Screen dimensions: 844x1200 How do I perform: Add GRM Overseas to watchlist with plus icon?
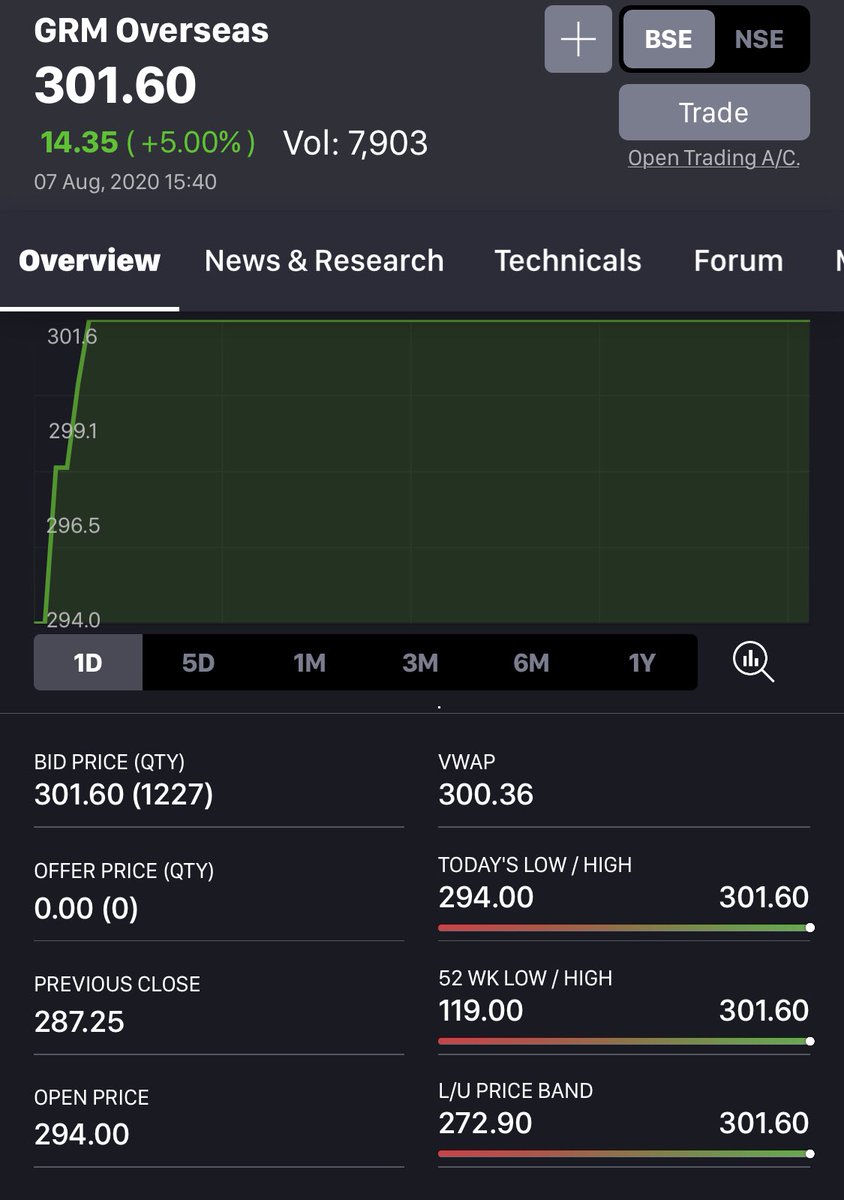578,39
